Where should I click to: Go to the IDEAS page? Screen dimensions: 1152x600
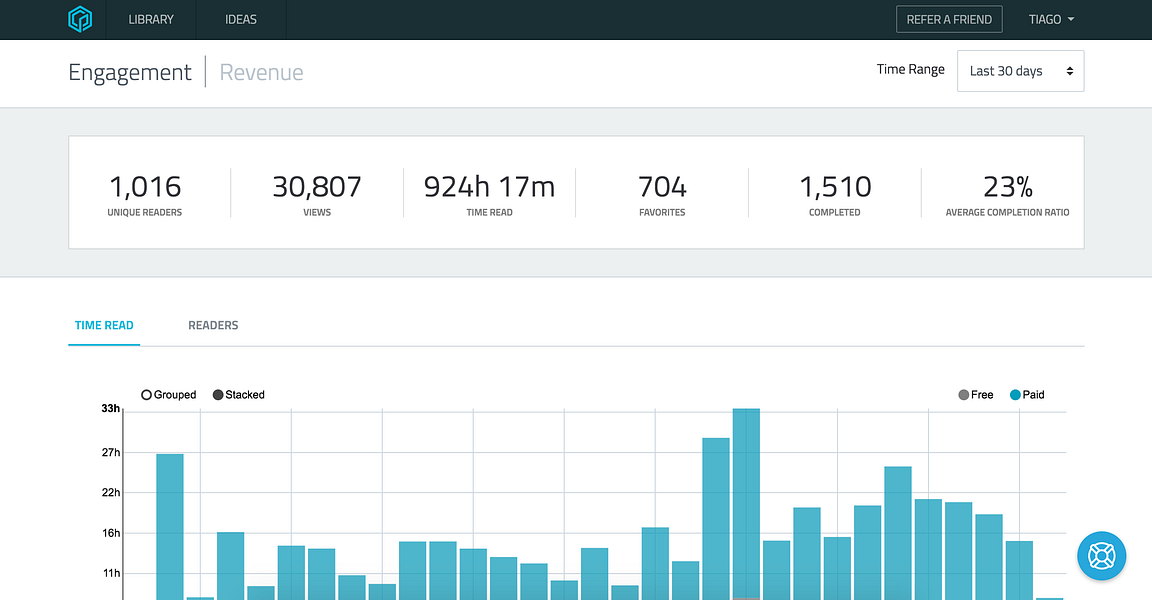click(x=241, y=20)
